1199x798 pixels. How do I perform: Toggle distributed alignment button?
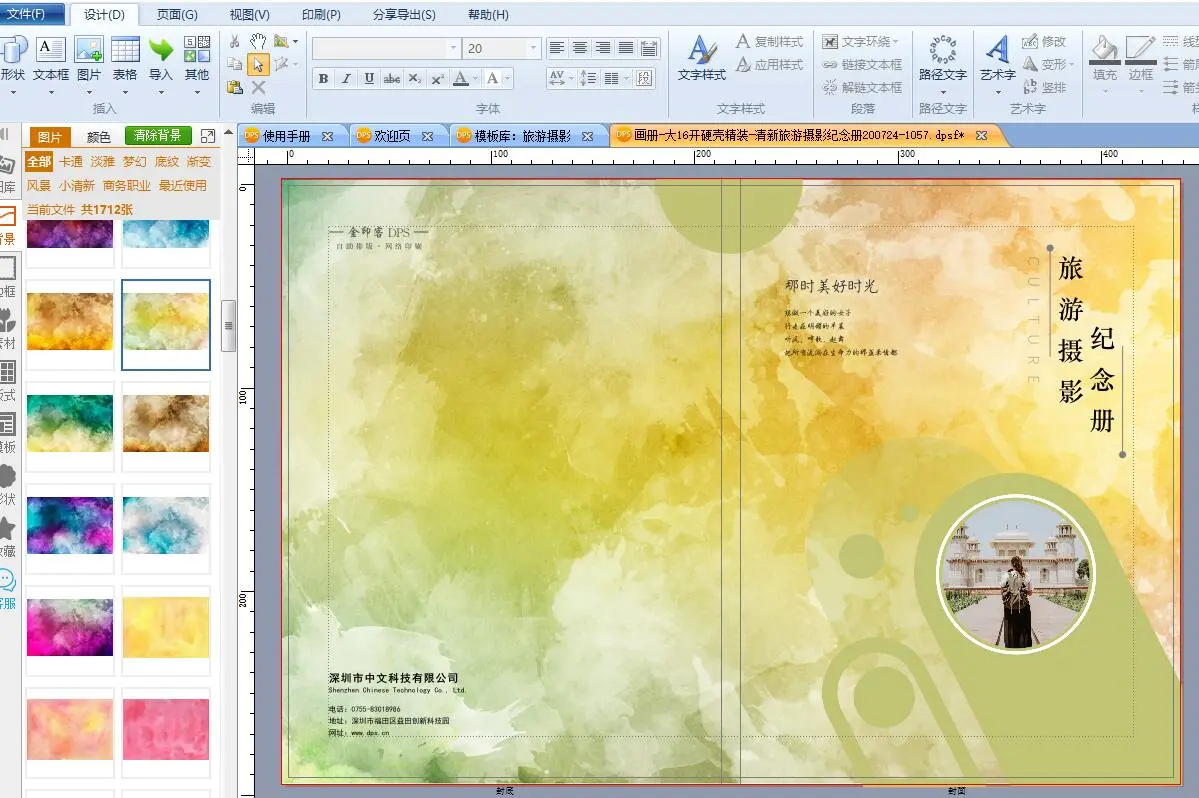648,47
